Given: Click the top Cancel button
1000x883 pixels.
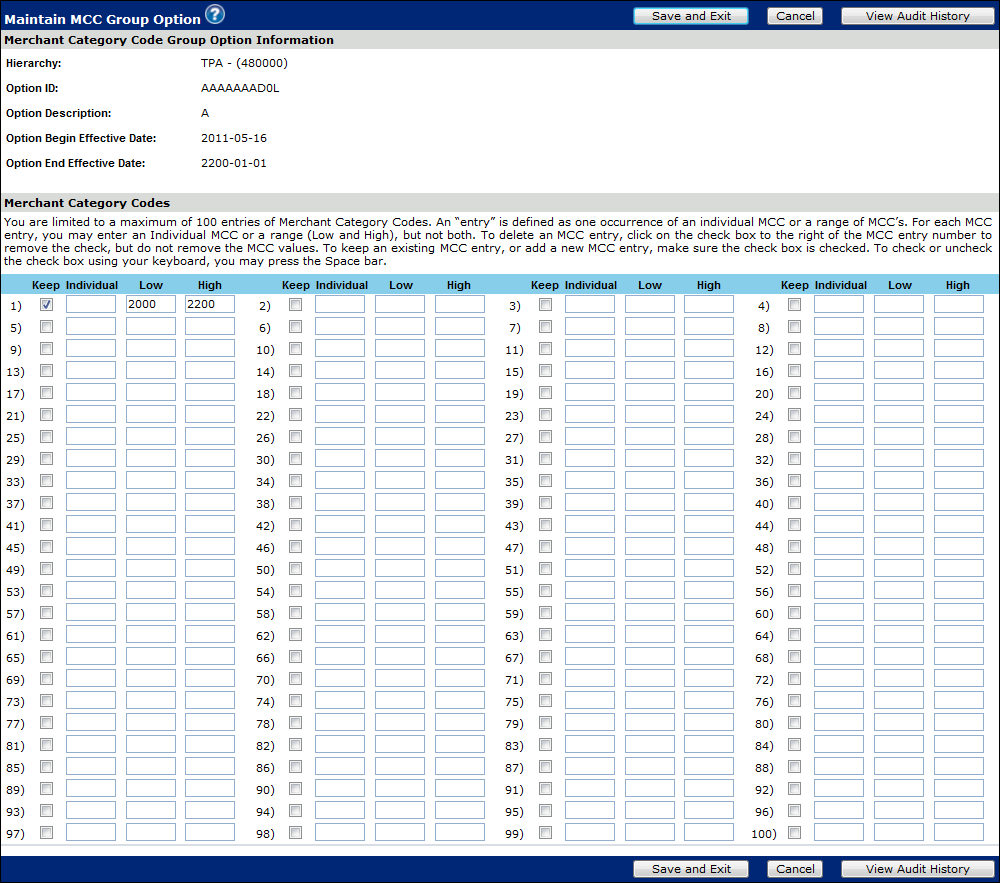Looking at the screenshot, I should [795, 16].
